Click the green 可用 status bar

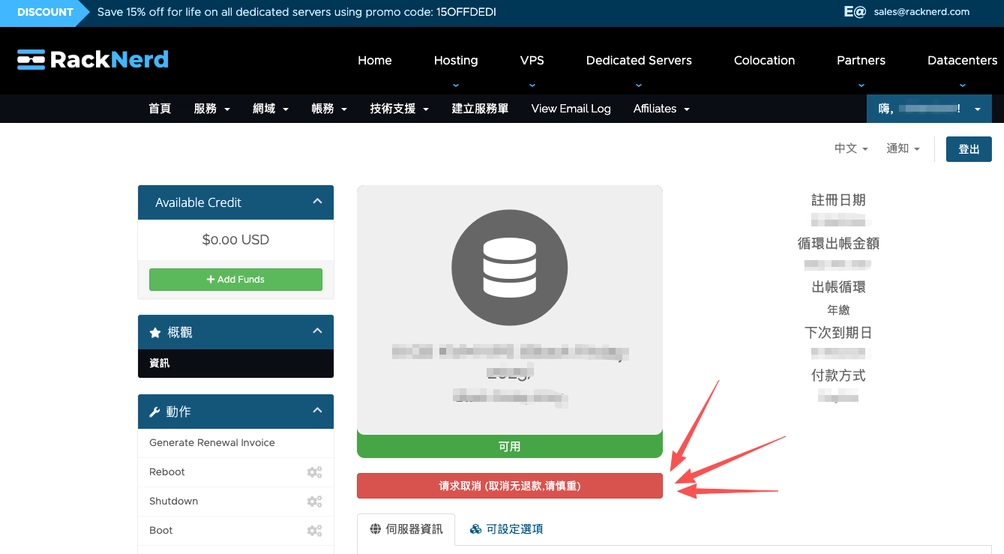pos(510,446)
